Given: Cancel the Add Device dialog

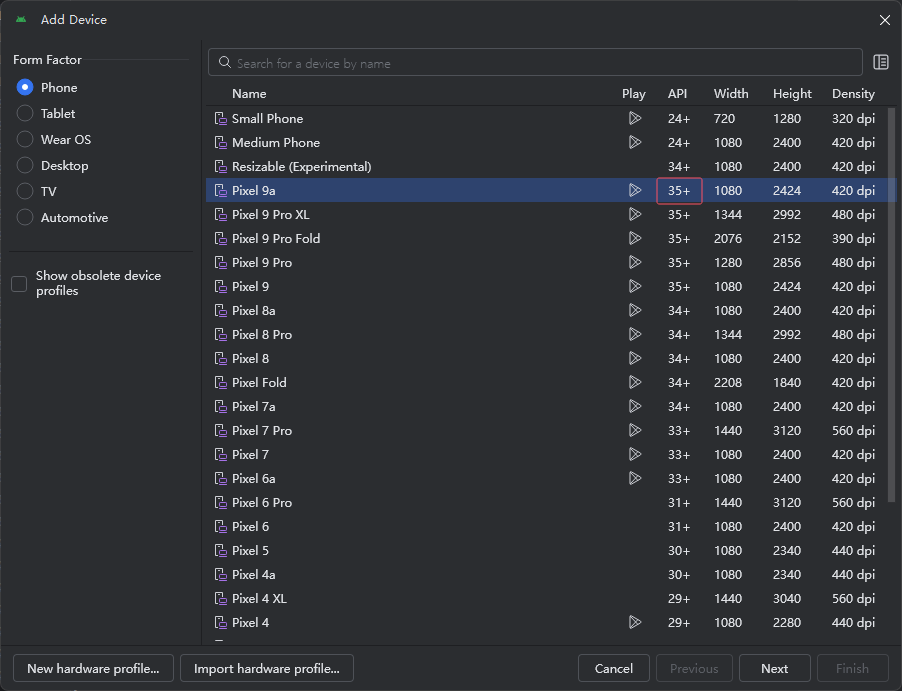Looking at the screenshot, I should click(x=614, y=669).
